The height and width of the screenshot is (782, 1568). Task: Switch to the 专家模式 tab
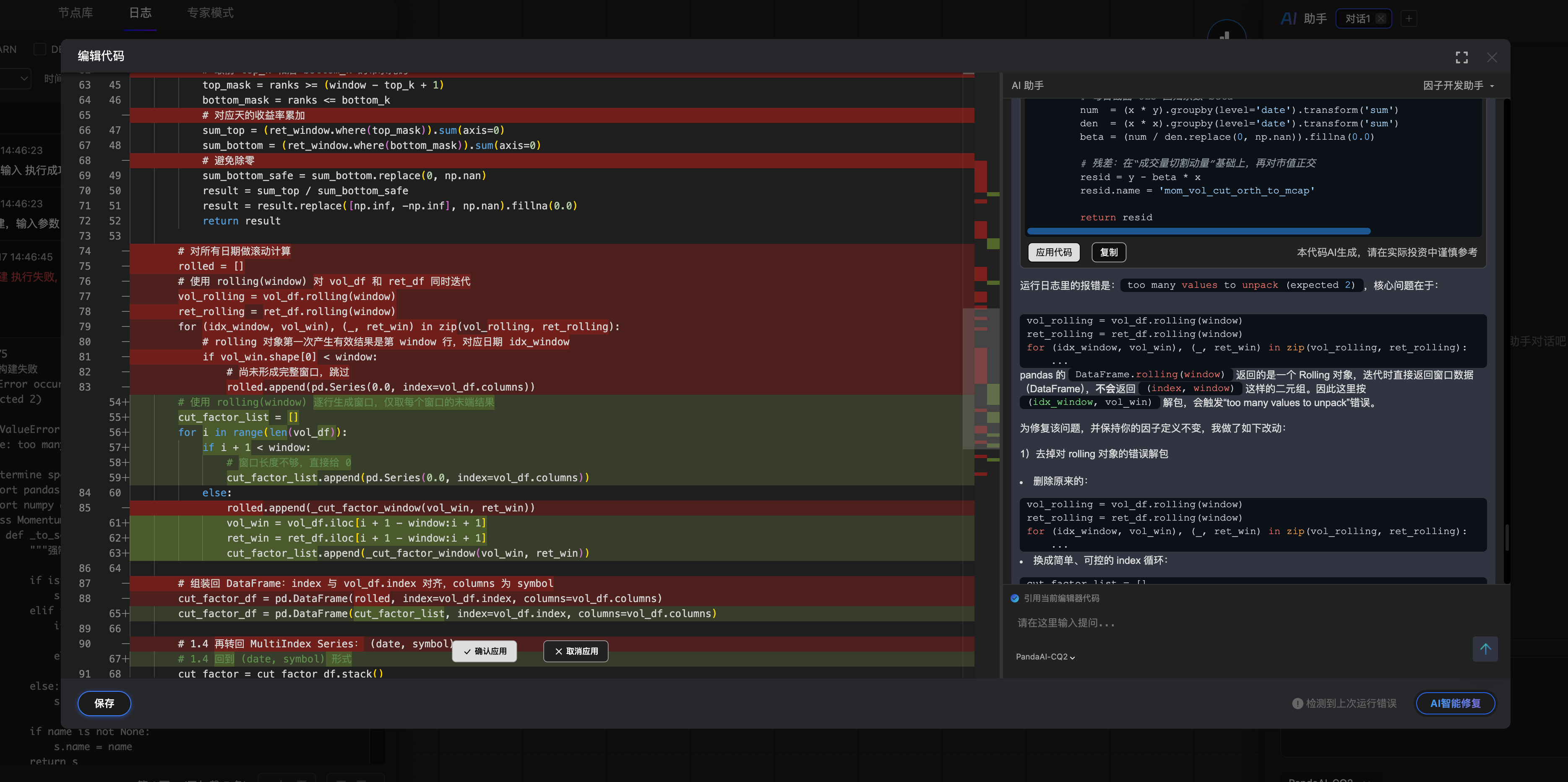pyautogui.click(x=210, y=13)
